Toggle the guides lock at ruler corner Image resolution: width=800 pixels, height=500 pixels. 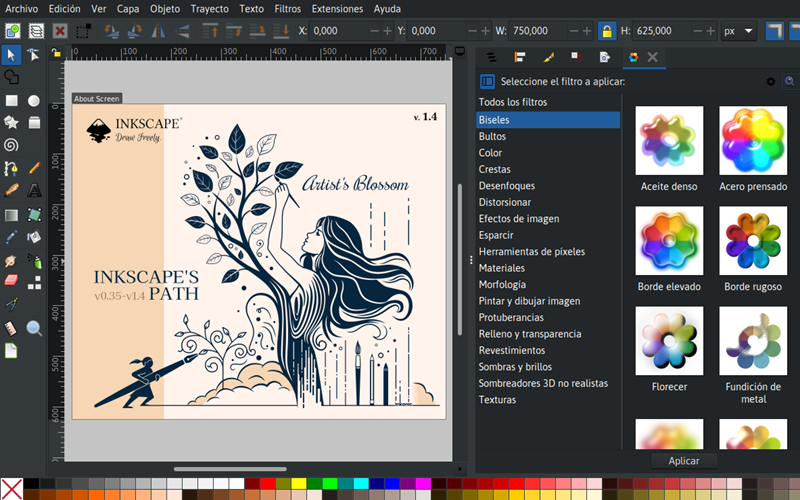[56, 53]
